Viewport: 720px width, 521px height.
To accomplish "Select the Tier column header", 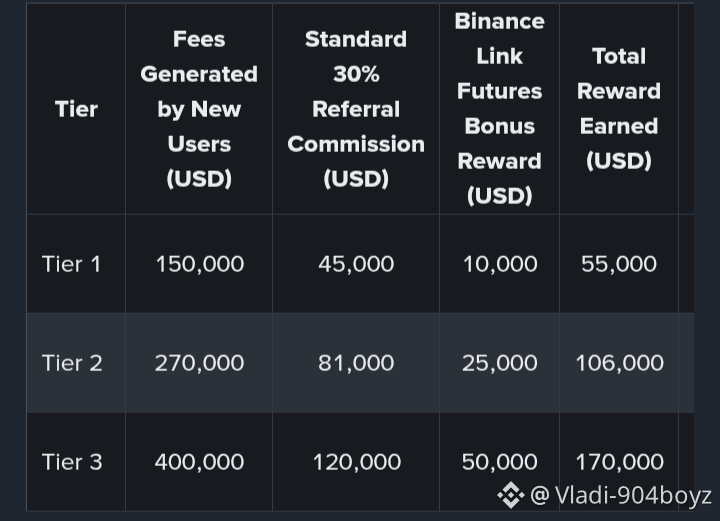I will tap(76, 109).
